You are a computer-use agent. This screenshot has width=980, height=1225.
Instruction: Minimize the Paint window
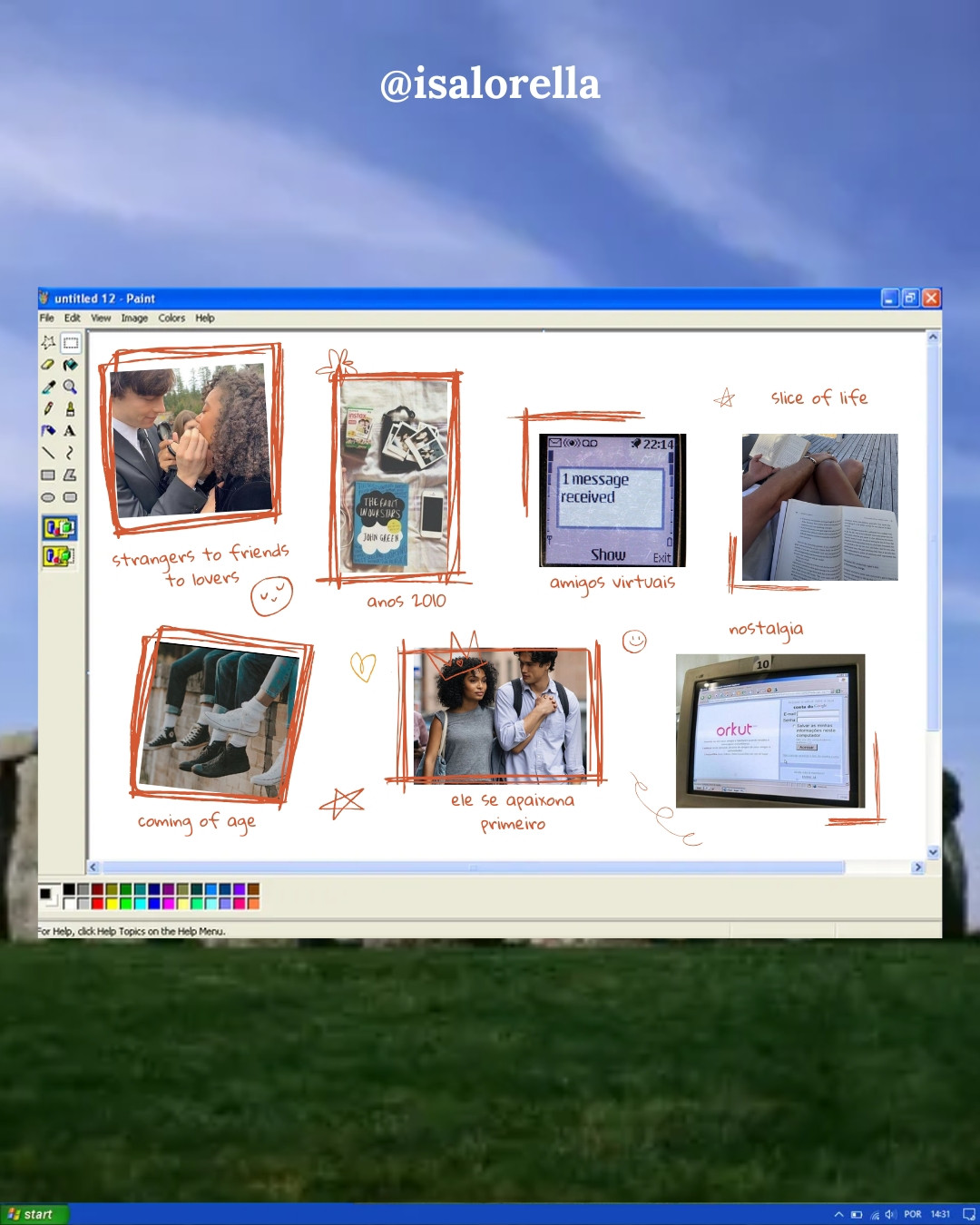(x=890, y=298)
